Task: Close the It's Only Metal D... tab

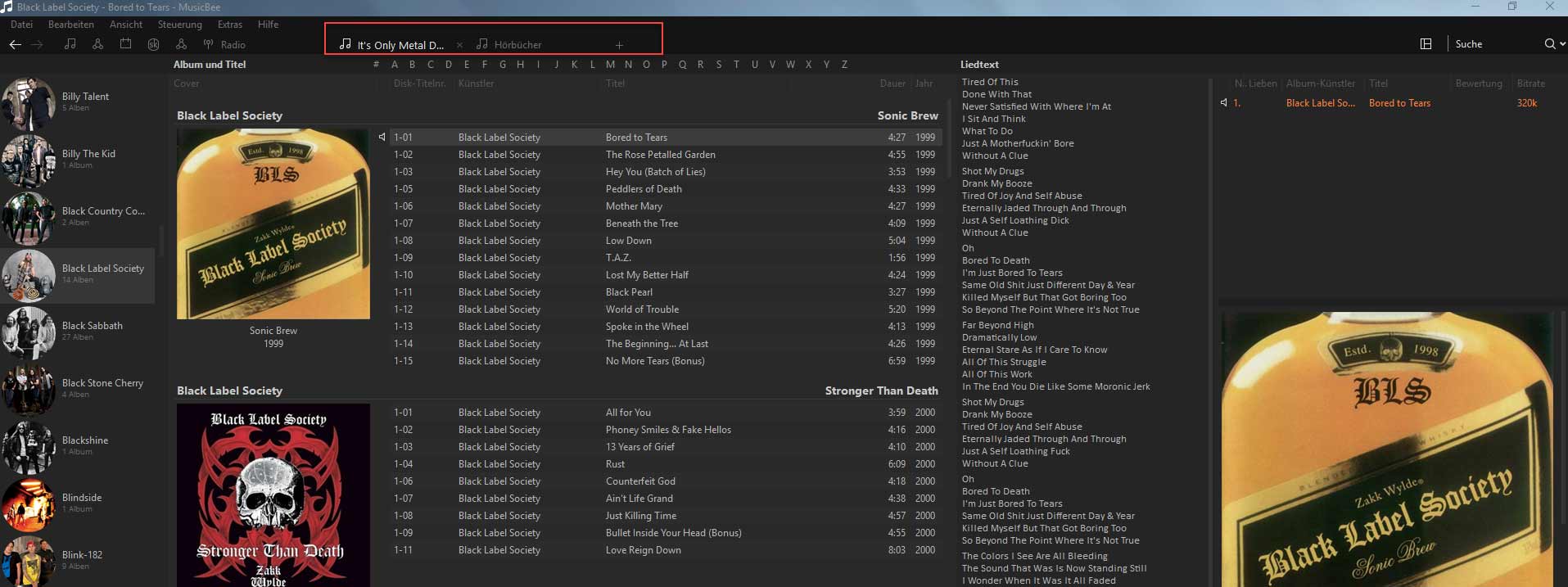Action: click(459, 45)
